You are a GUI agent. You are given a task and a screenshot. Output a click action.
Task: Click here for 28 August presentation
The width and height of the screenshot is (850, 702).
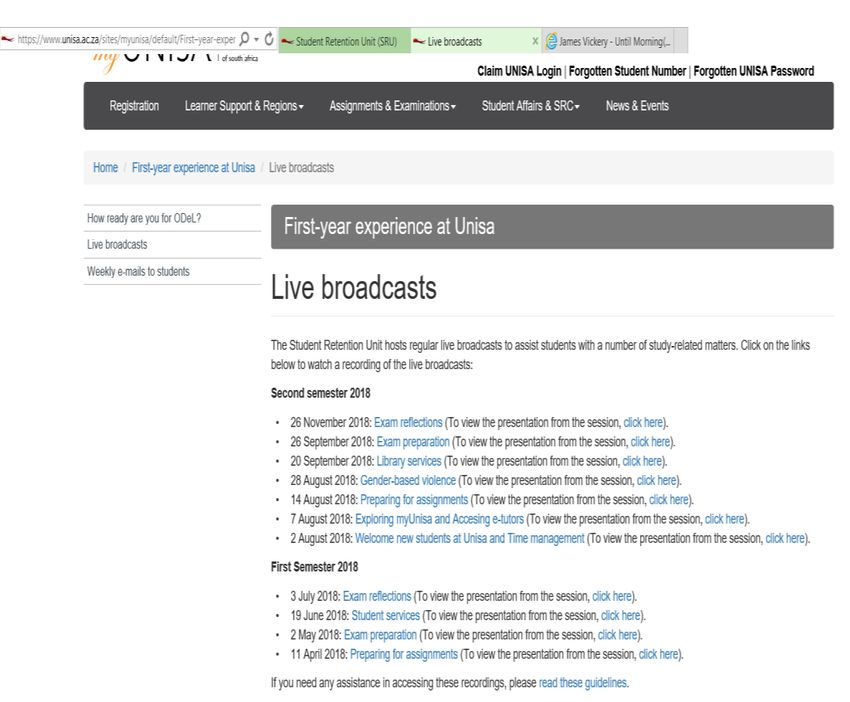click(x=656, y=480)
